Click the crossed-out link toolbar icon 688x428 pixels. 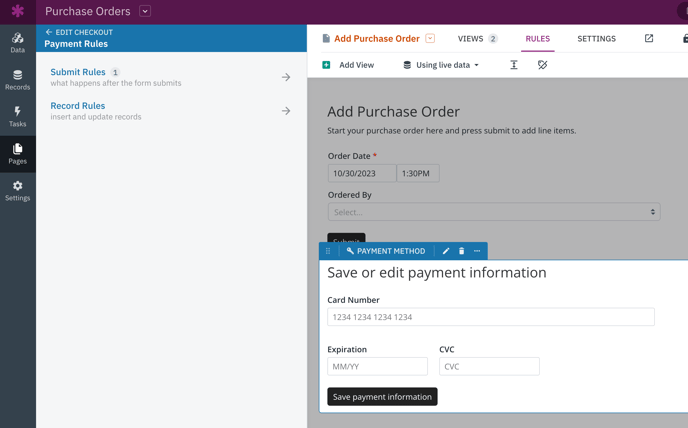click(543, 65)
